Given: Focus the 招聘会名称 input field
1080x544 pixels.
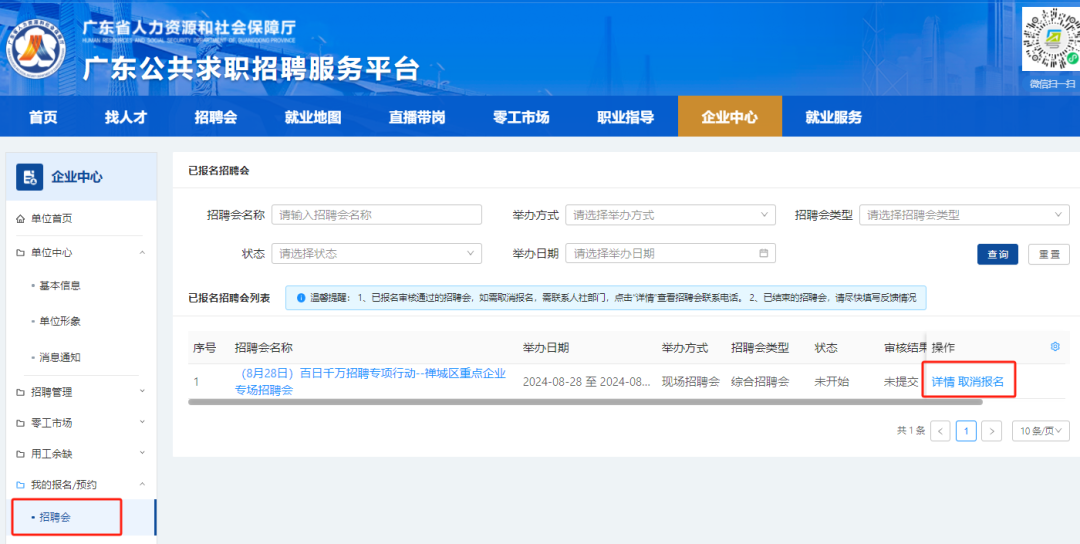Looking at the screenshot, I should pyautogui.click(x=377, y=215).
